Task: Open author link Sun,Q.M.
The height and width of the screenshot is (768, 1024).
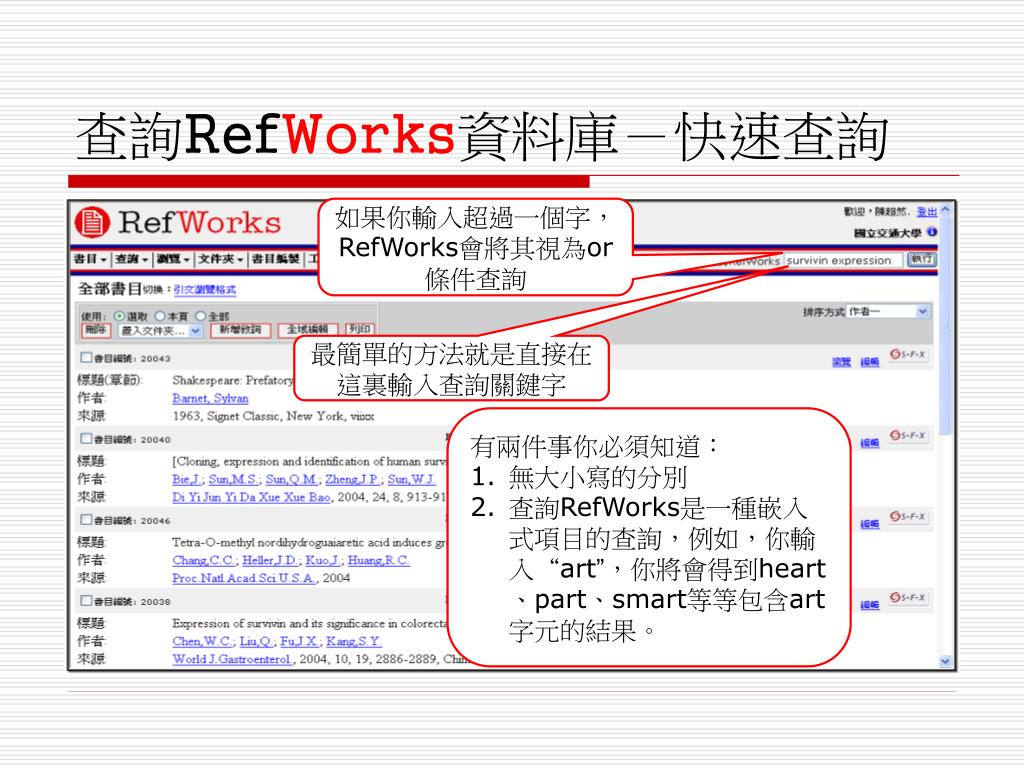Action: tap(291, 479)
